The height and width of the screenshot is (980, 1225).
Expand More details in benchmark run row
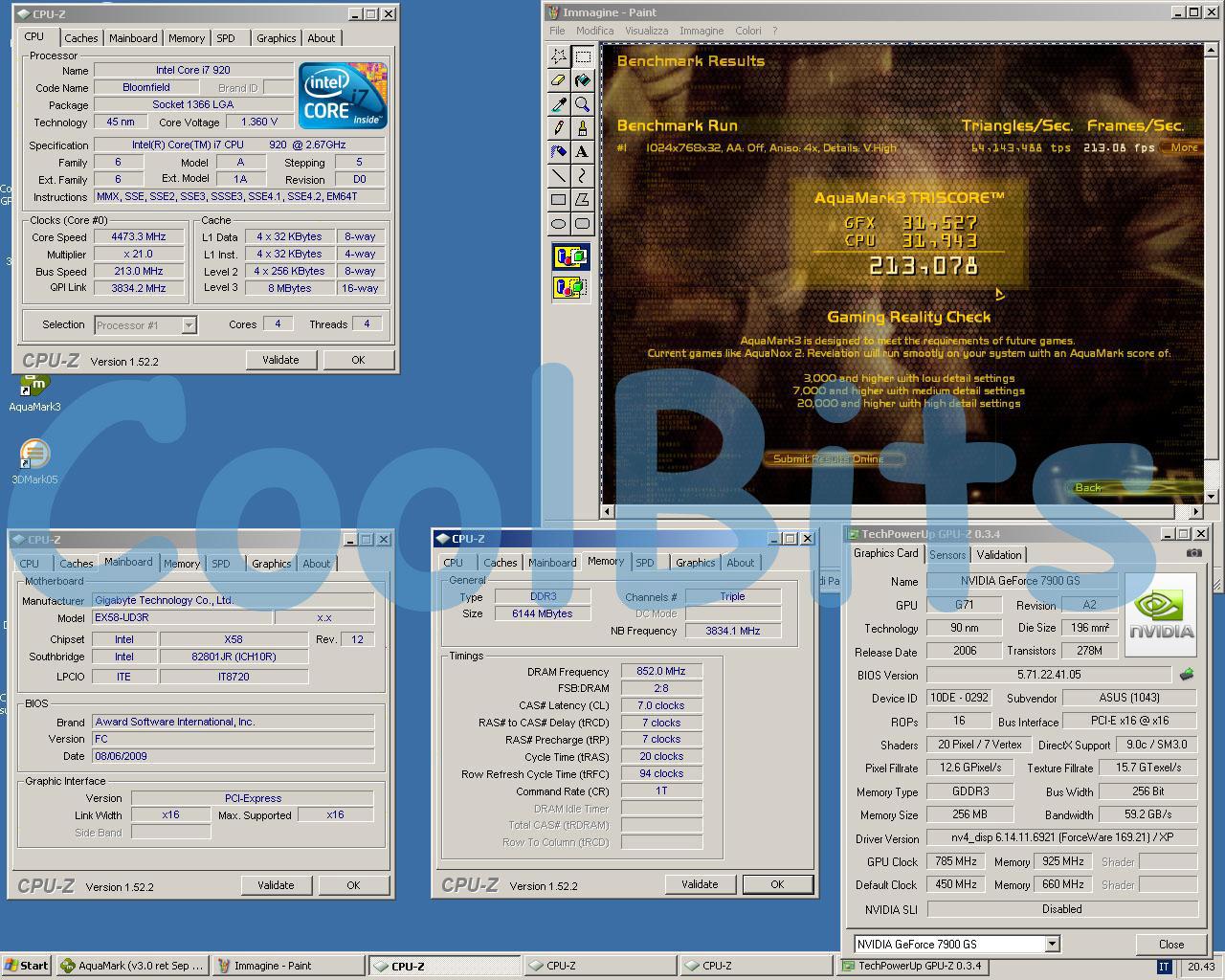click(1184, 147)
